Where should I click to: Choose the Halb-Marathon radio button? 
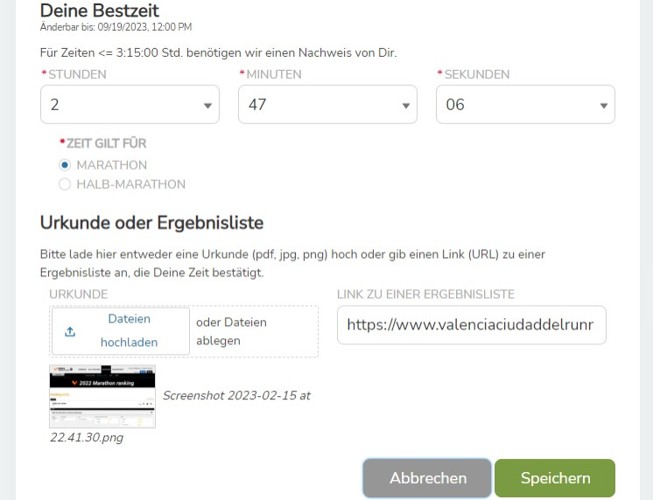65,184
